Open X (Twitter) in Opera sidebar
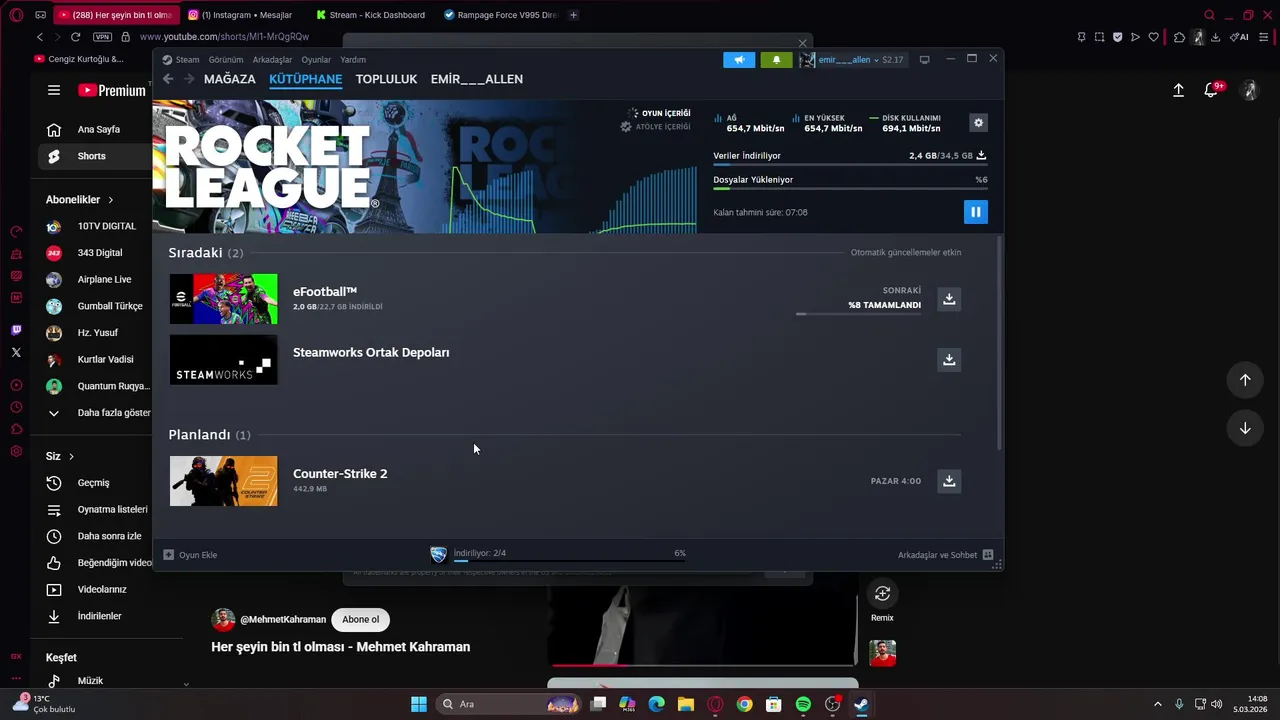The height and width of the screenshot is (720, 1280). tap(16, 352)
